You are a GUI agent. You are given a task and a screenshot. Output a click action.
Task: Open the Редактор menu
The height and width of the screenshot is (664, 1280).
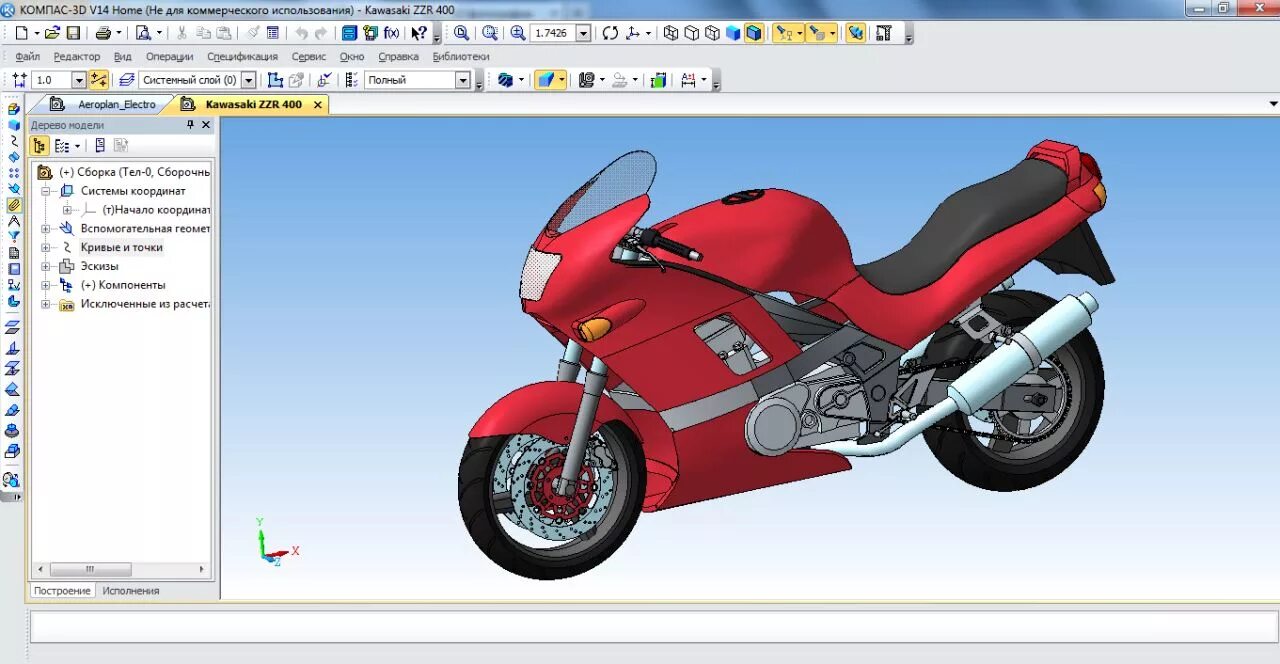point(77,57)
